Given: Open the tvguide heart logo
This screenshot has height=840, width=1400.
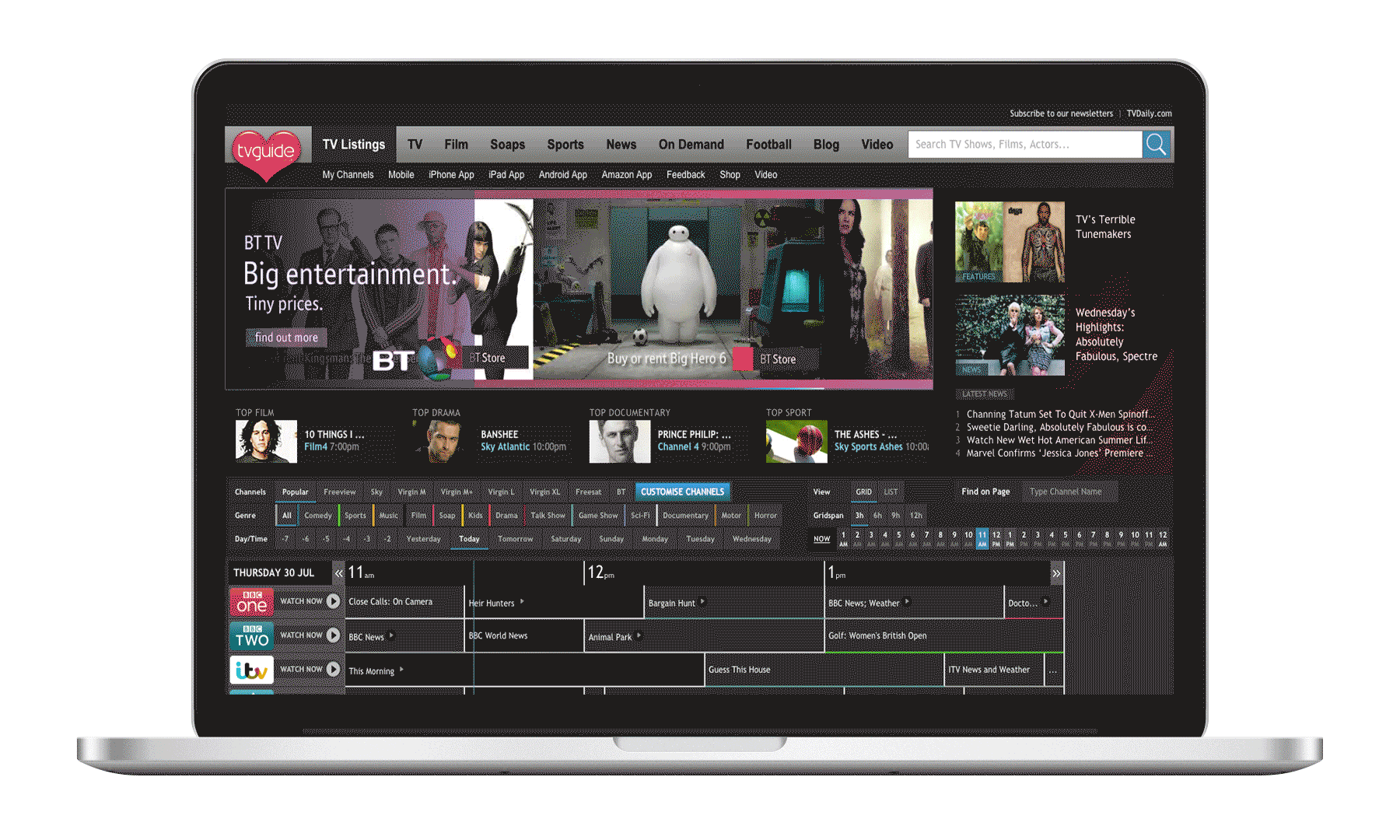Looking at the screenshot, I should (266, 153).
